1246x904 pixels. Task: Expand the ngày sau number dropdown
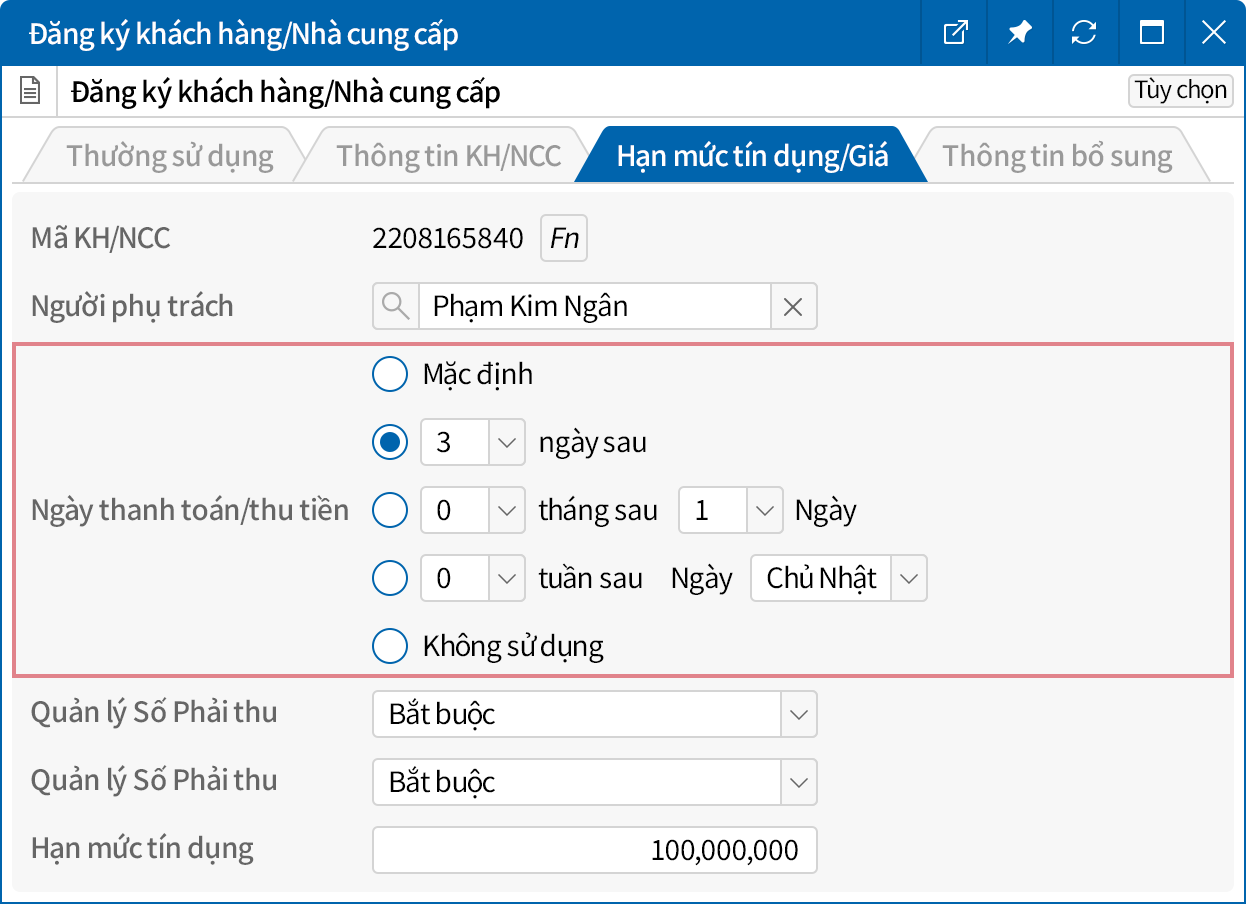click(x=506, y=442)
